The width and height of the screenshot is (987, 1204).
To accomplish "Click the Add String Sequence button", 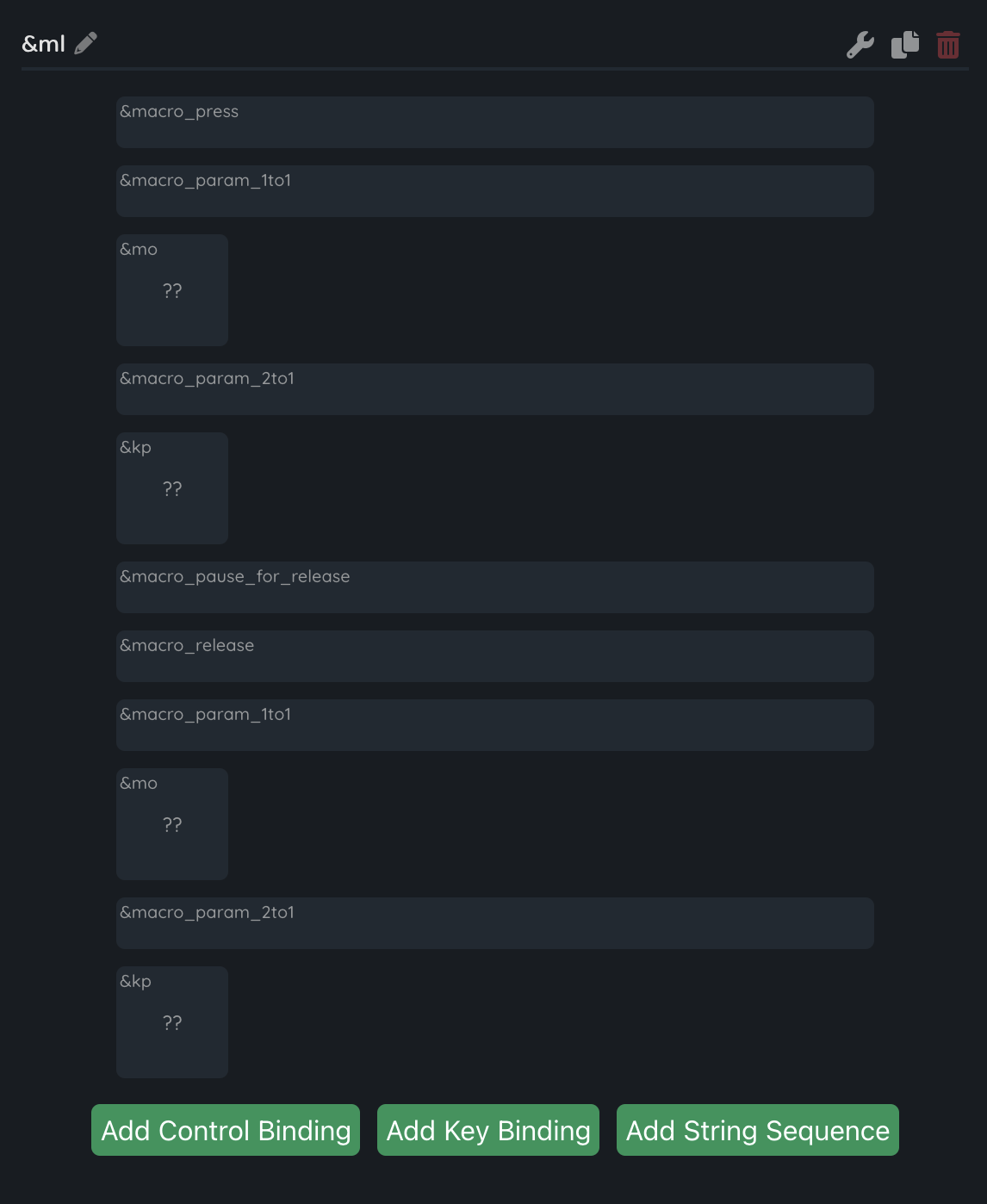I will (758, 1130).
